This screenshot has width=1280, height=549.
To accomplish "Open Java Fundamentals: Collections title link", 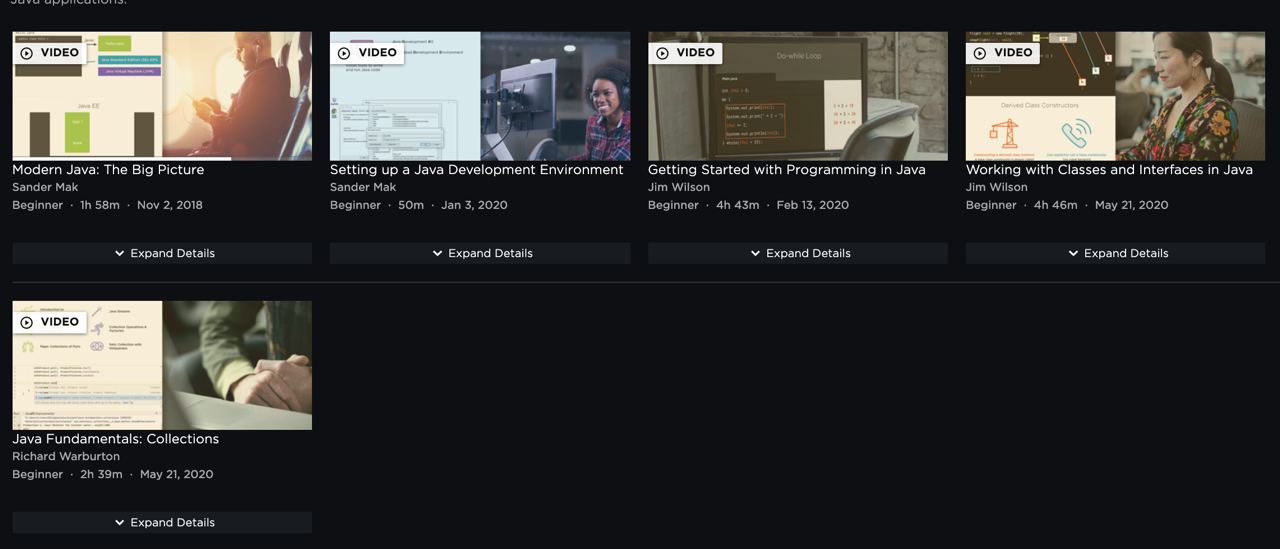I will click(115, 439).
